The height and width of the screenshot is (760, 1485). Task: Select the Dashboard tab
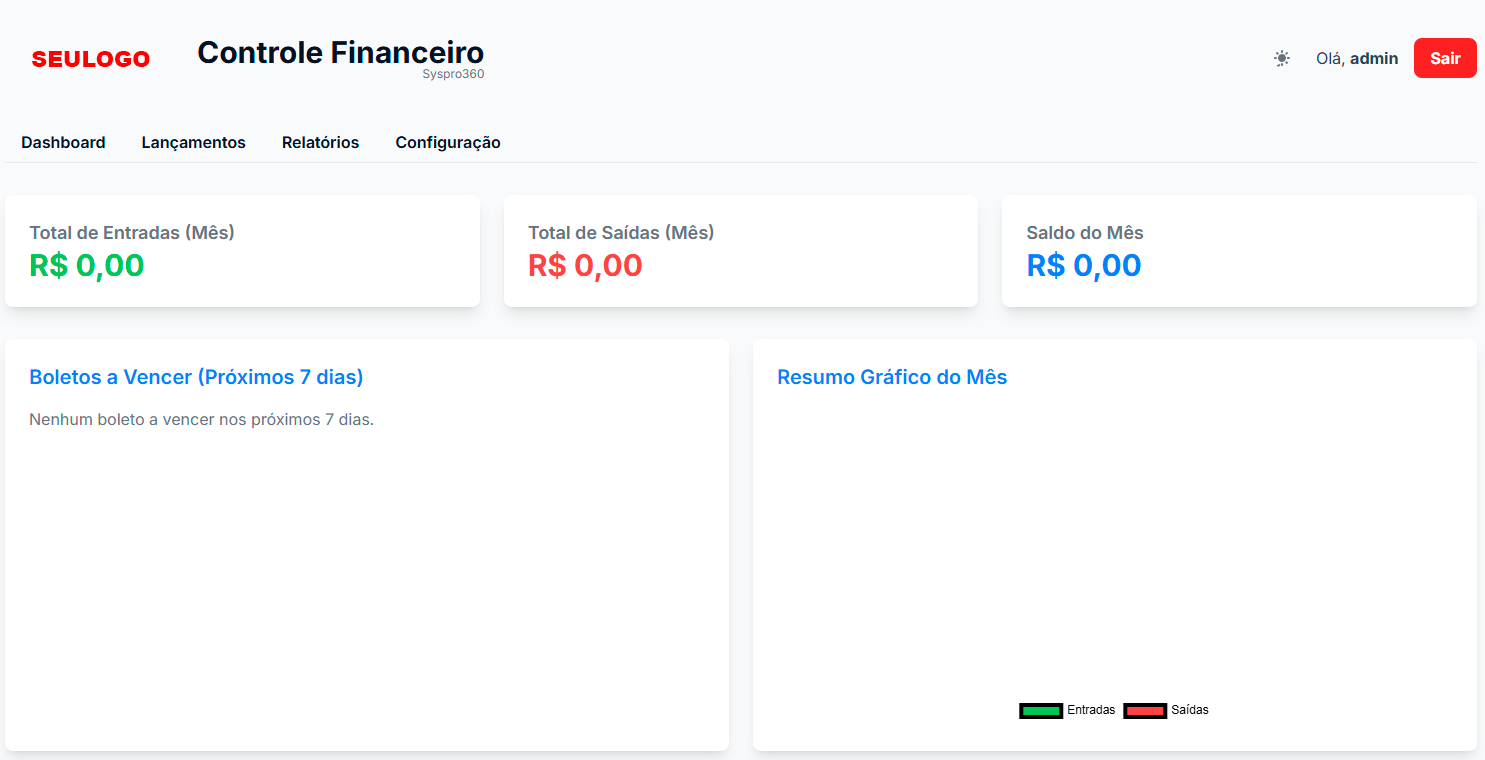(63, 142)
